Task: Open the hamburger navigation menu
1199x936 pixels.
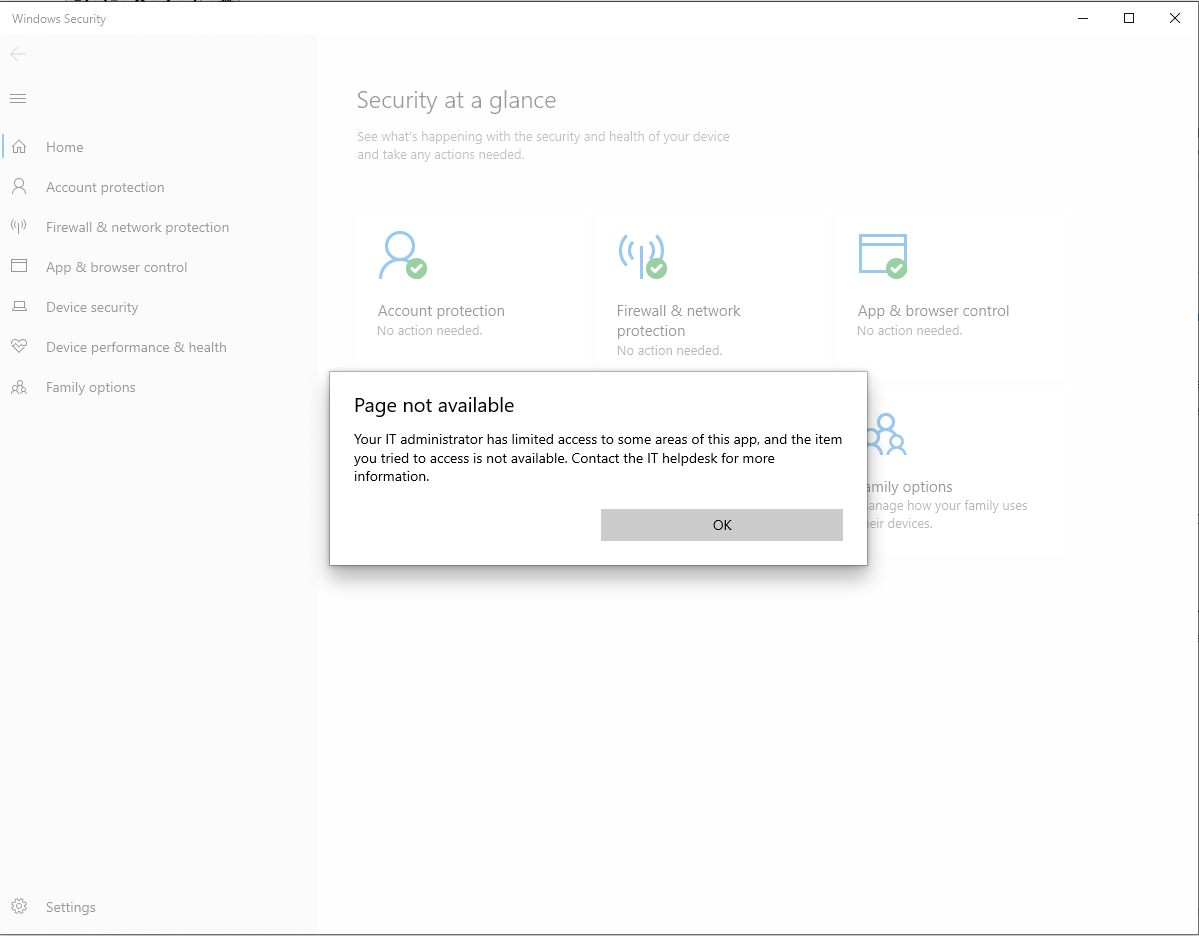Action: pyautogui.click(x=18, y=99)
